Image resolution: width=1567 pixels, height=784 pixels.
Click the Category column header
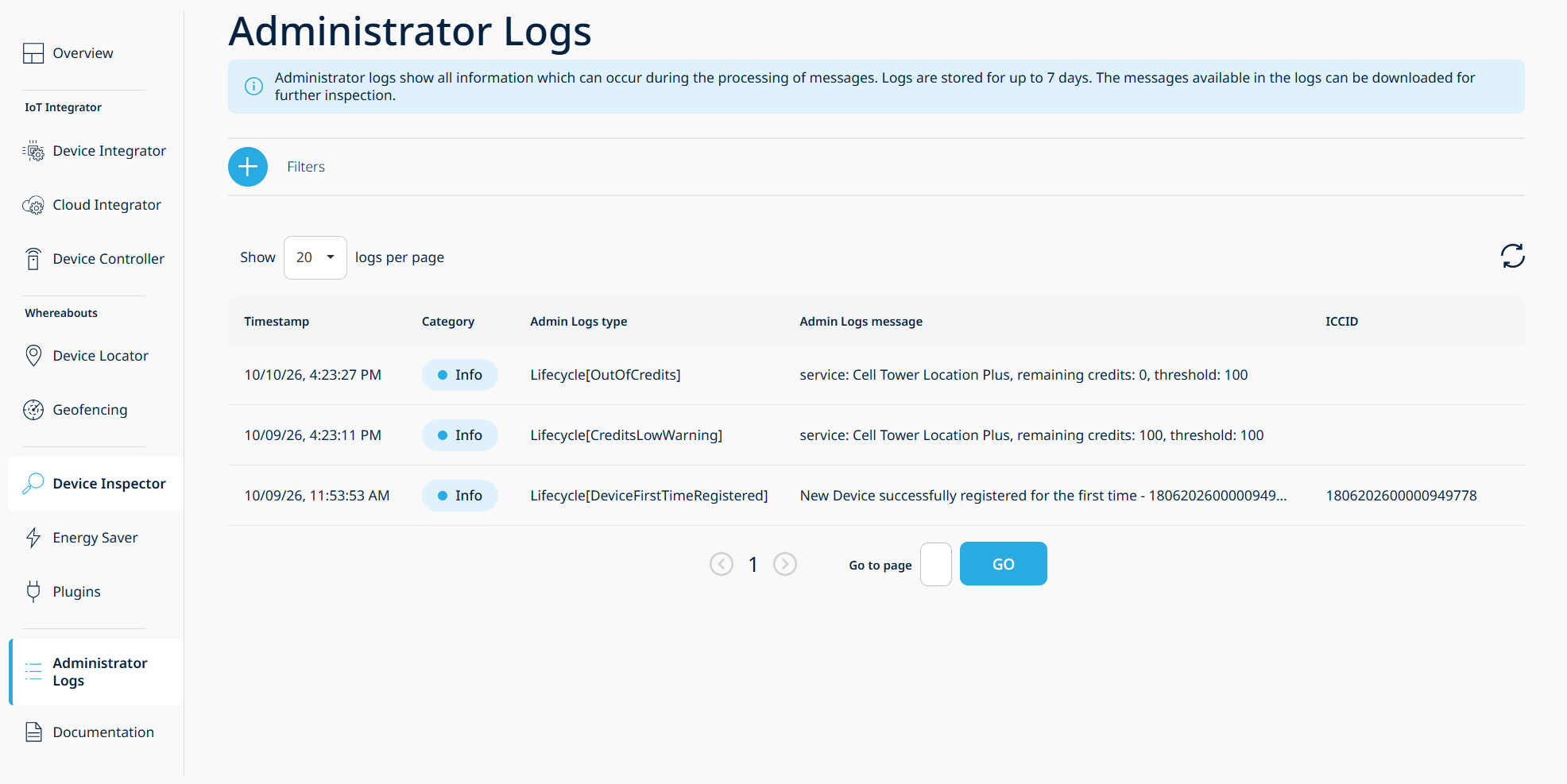[448, 322]
